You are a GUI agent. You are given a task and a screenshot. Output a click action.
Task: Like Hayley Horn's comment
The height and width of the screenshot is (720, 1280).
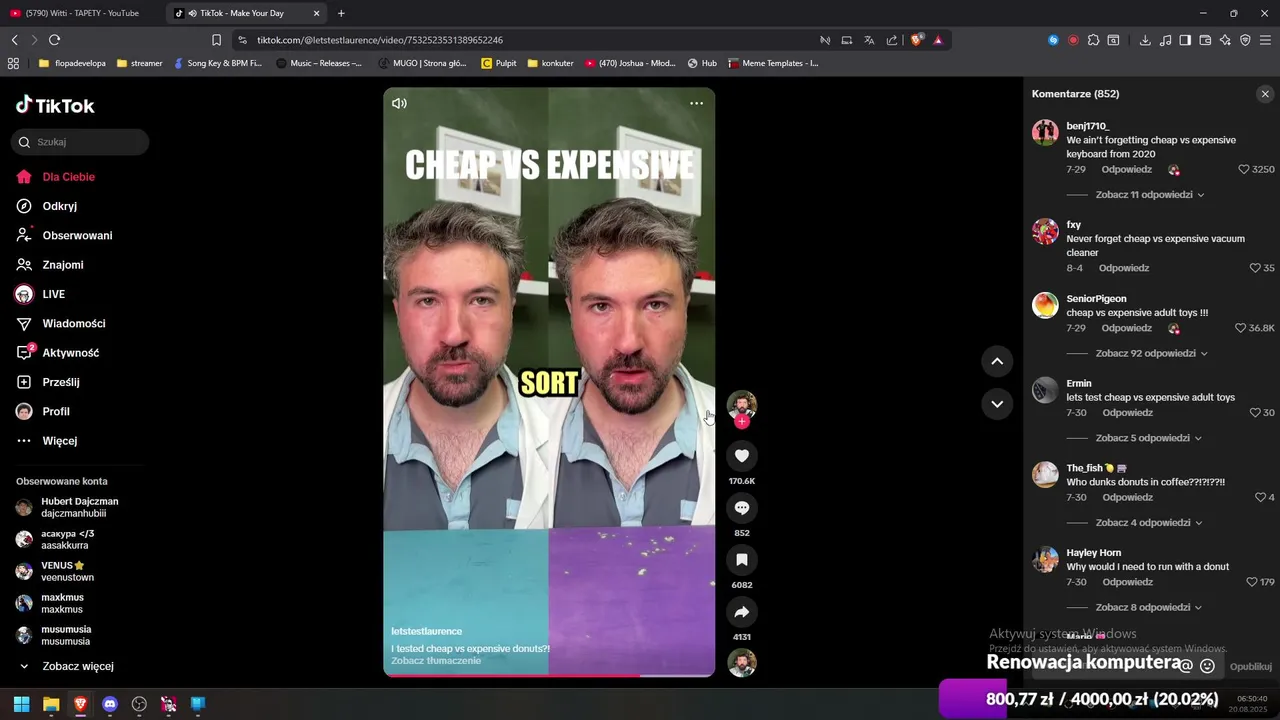pos(1252,582)
